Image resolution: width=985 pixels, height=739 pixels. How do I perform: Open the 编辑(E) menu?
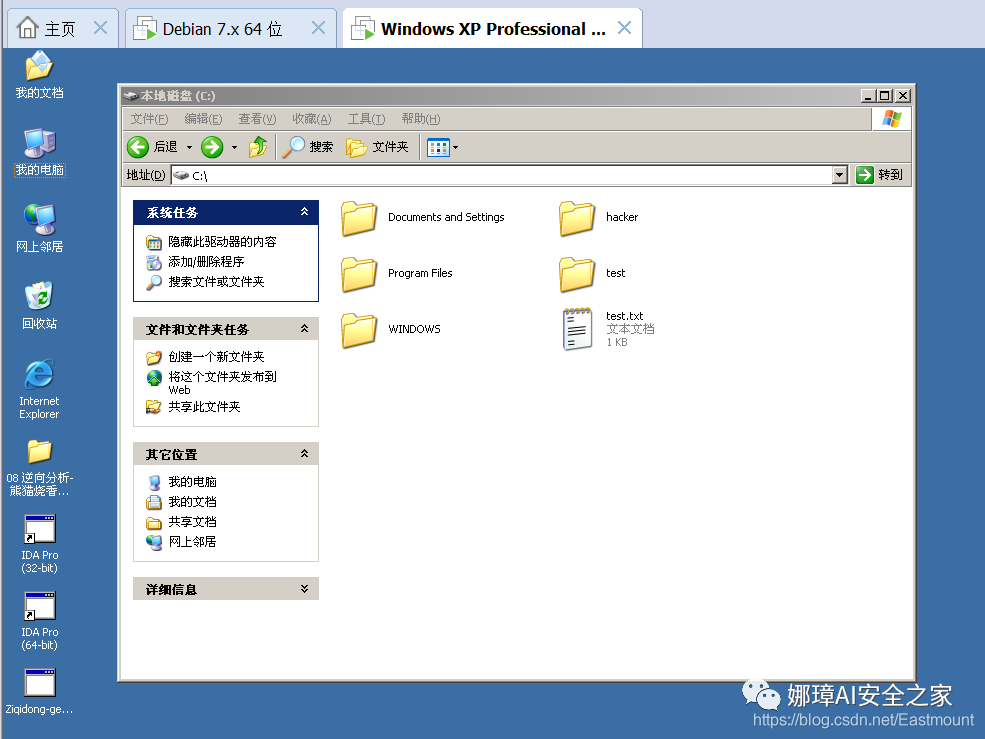(x=204, y=119)
